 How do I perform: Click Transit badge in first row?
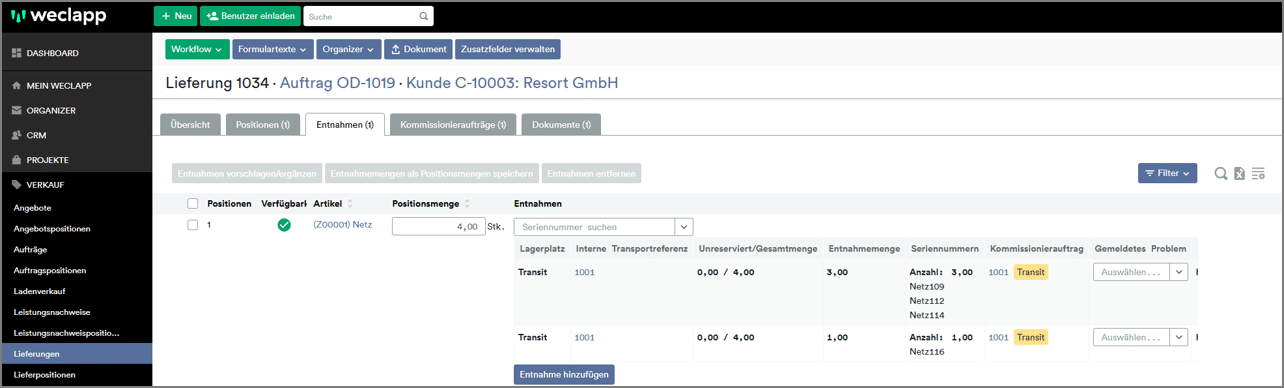point(1031,272)
